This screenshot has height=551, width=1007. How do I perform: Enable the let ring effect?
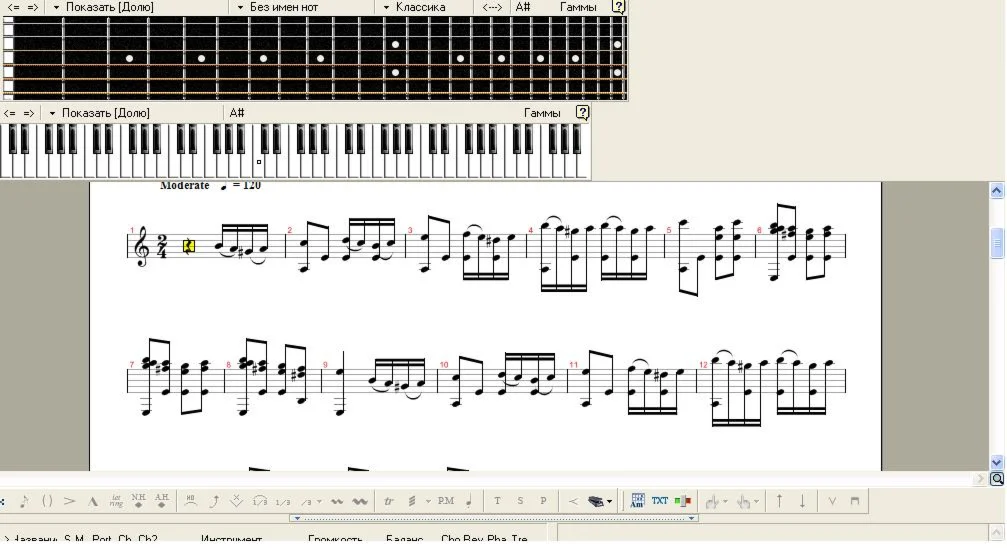116,501
